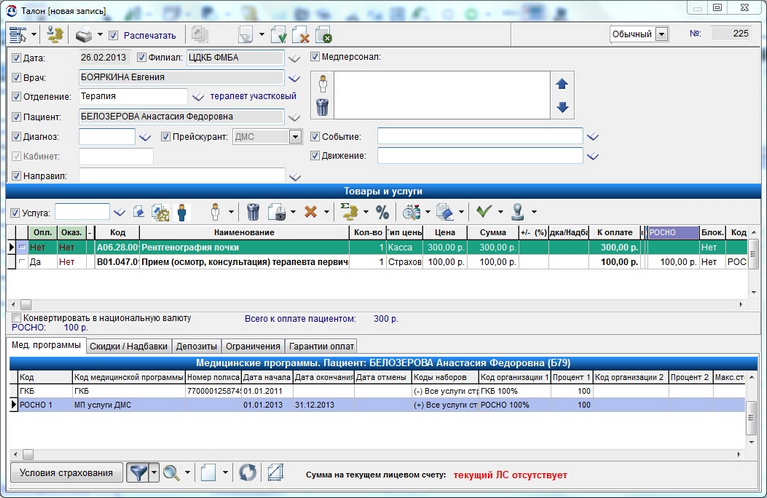Open the Отделение lookup chevron
Image resolution: width=767 pixels, height=498 pixels.
click(x=198, y=97)
